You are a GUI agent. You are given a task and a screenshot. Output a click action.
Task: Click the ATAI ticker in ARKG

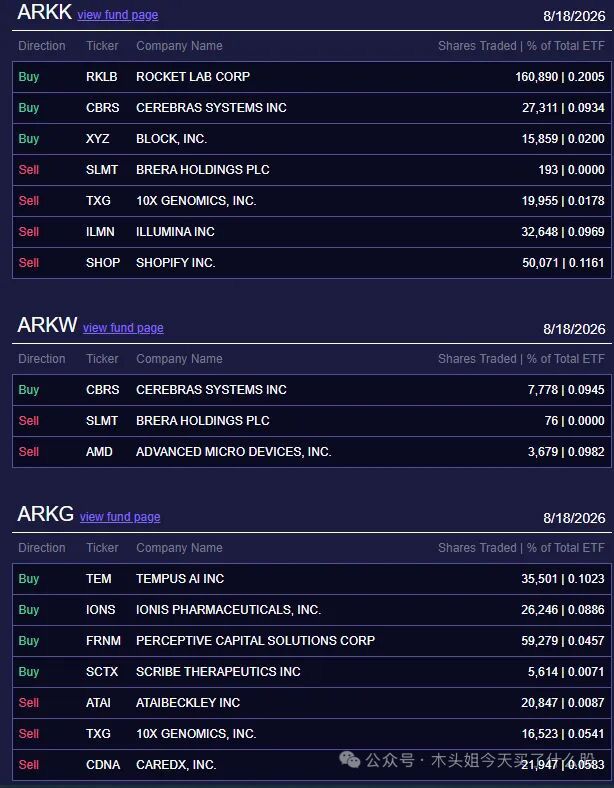click(x=98, y=703)
